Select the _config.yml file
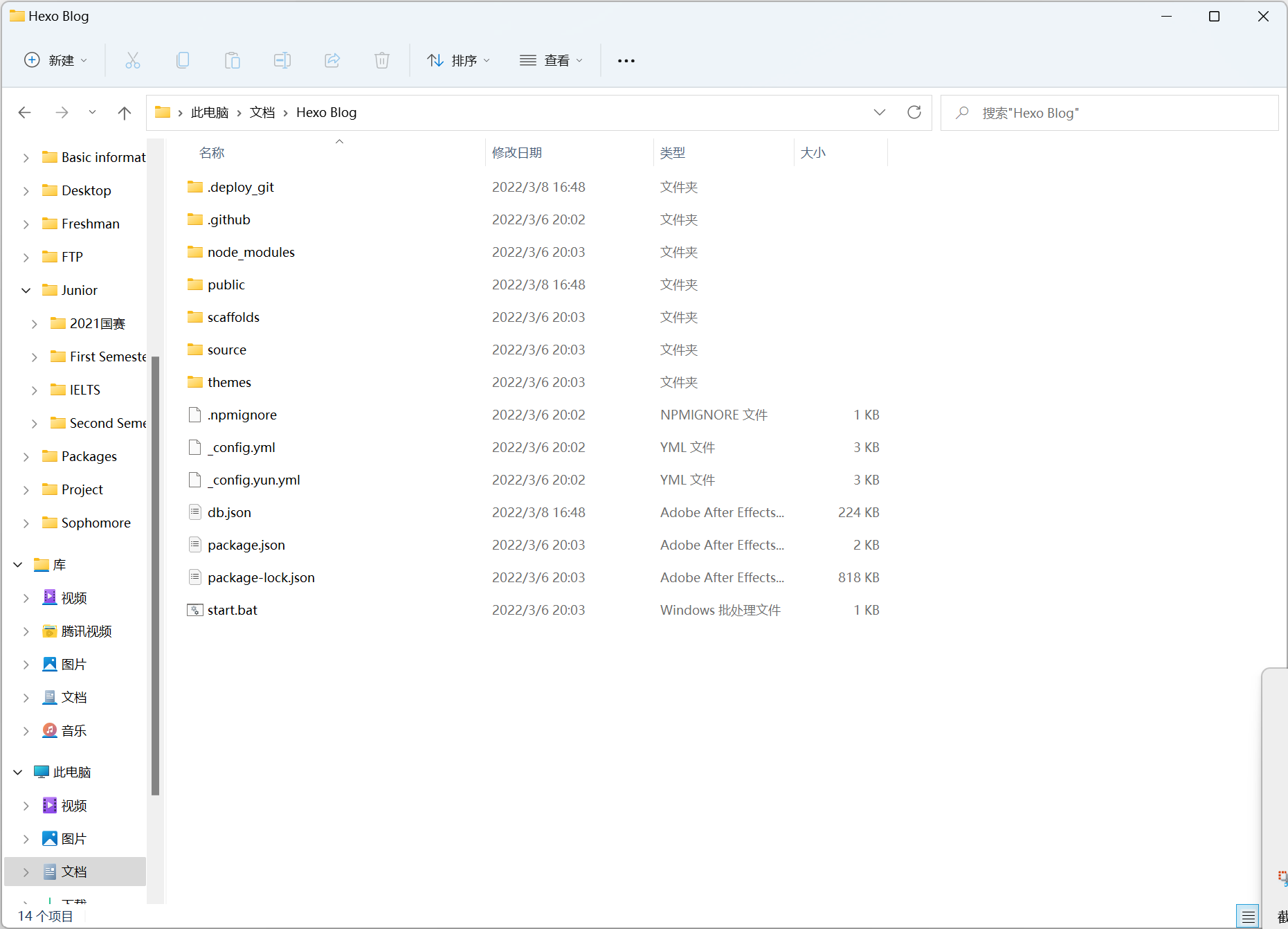Screen dimensions: 1288x929 point(244,448)
